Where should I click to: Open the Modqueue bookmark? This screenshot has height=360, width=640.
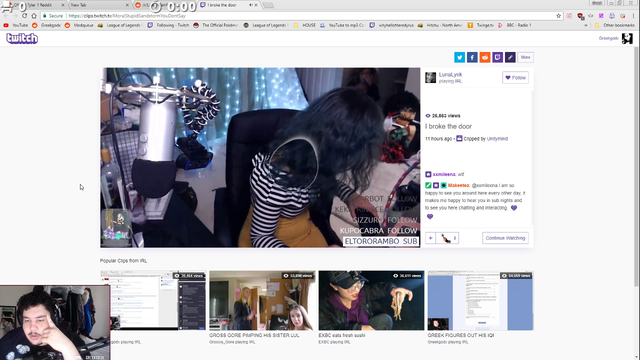(79, 25)
